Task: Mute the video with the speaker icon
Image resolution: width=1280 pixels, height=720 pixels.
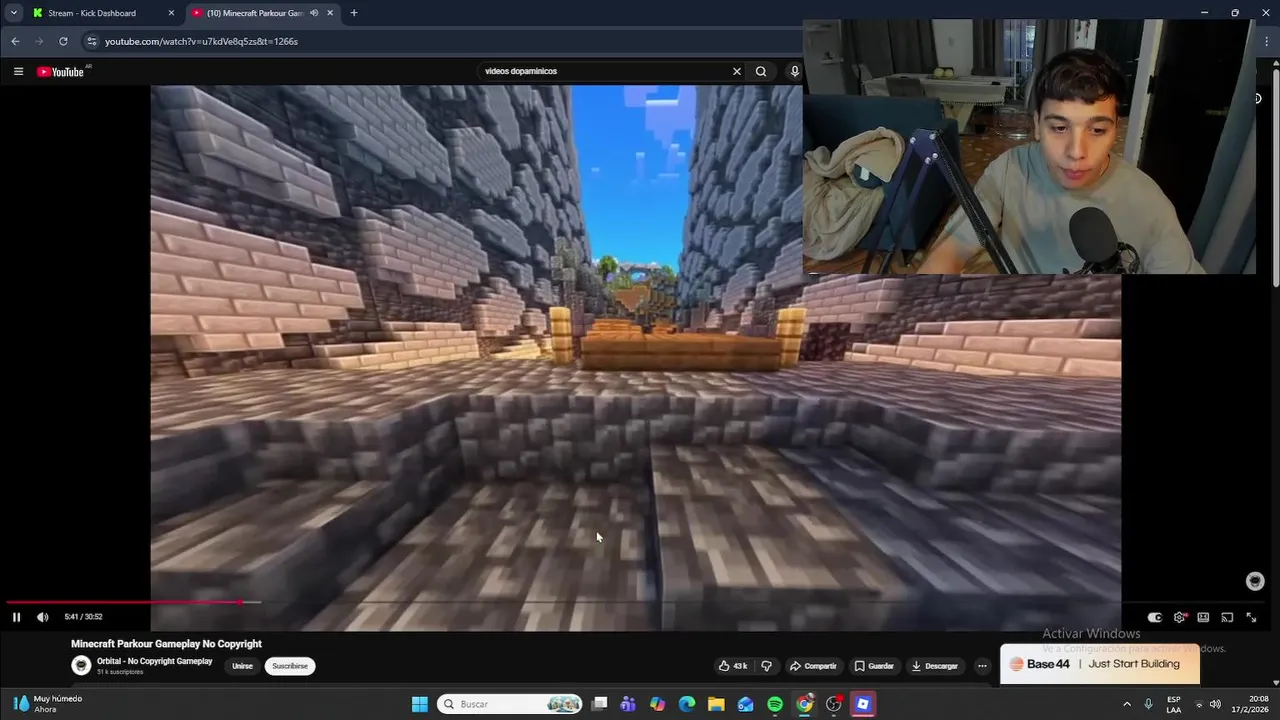Action: tap(42, 617)
